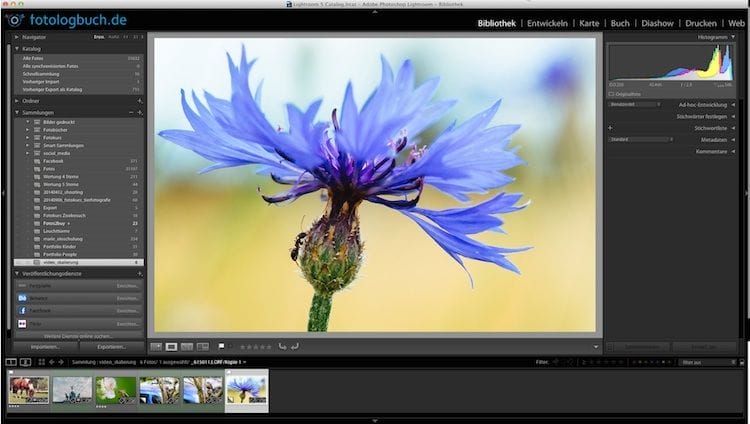Open survey view from toolbar
The width and height of the screenshot is (750, 424).
[203, 346]
